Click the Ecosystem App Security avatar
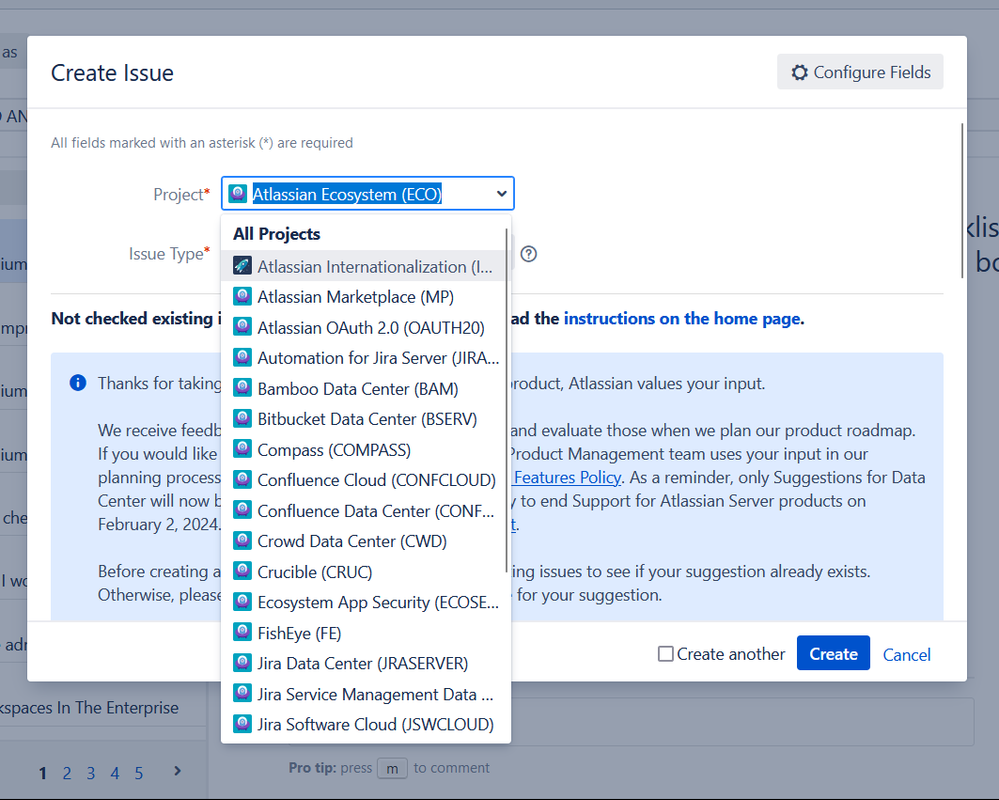Screen dimensions: 999x800 click(242, 602)
